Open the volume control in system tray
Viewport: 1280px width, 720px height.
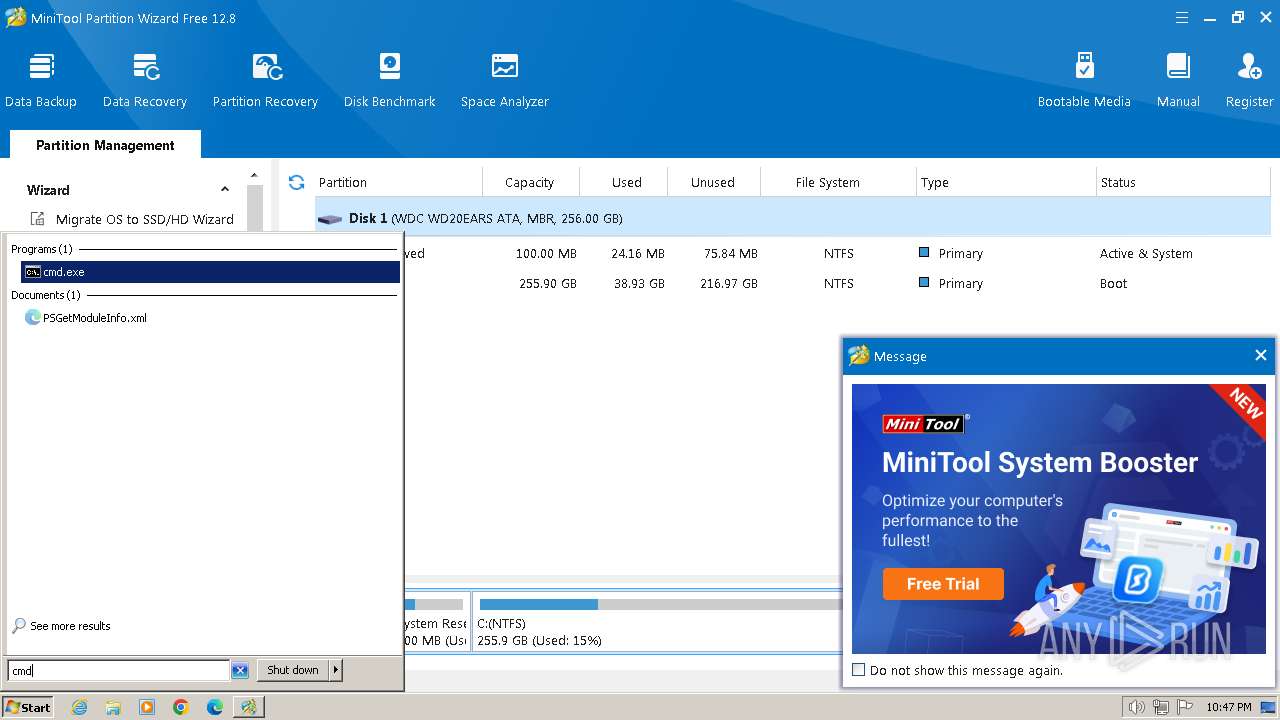(1136, 707)
